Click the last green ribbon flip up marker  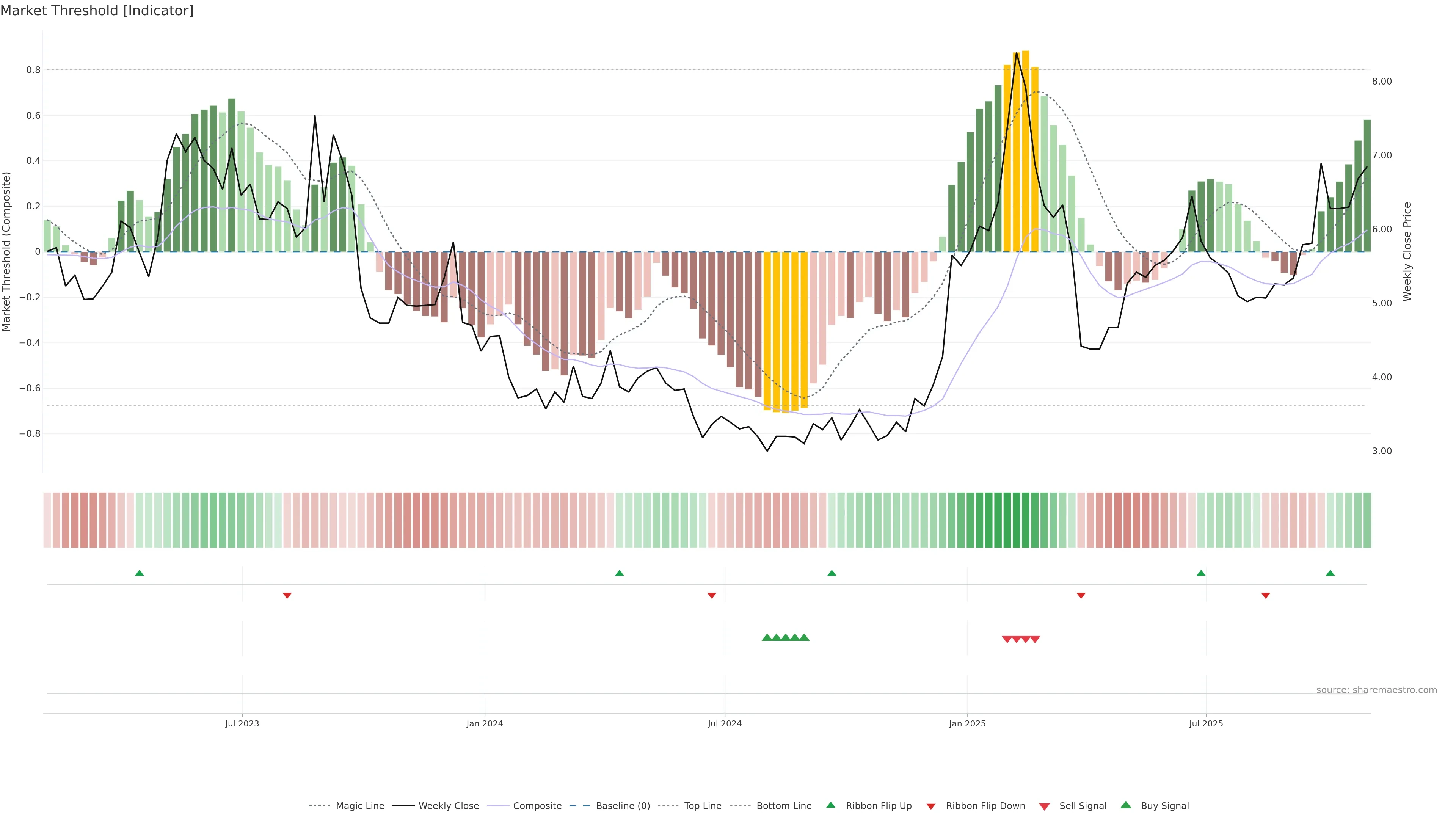pyautogui.click(x=1330, y=573)
